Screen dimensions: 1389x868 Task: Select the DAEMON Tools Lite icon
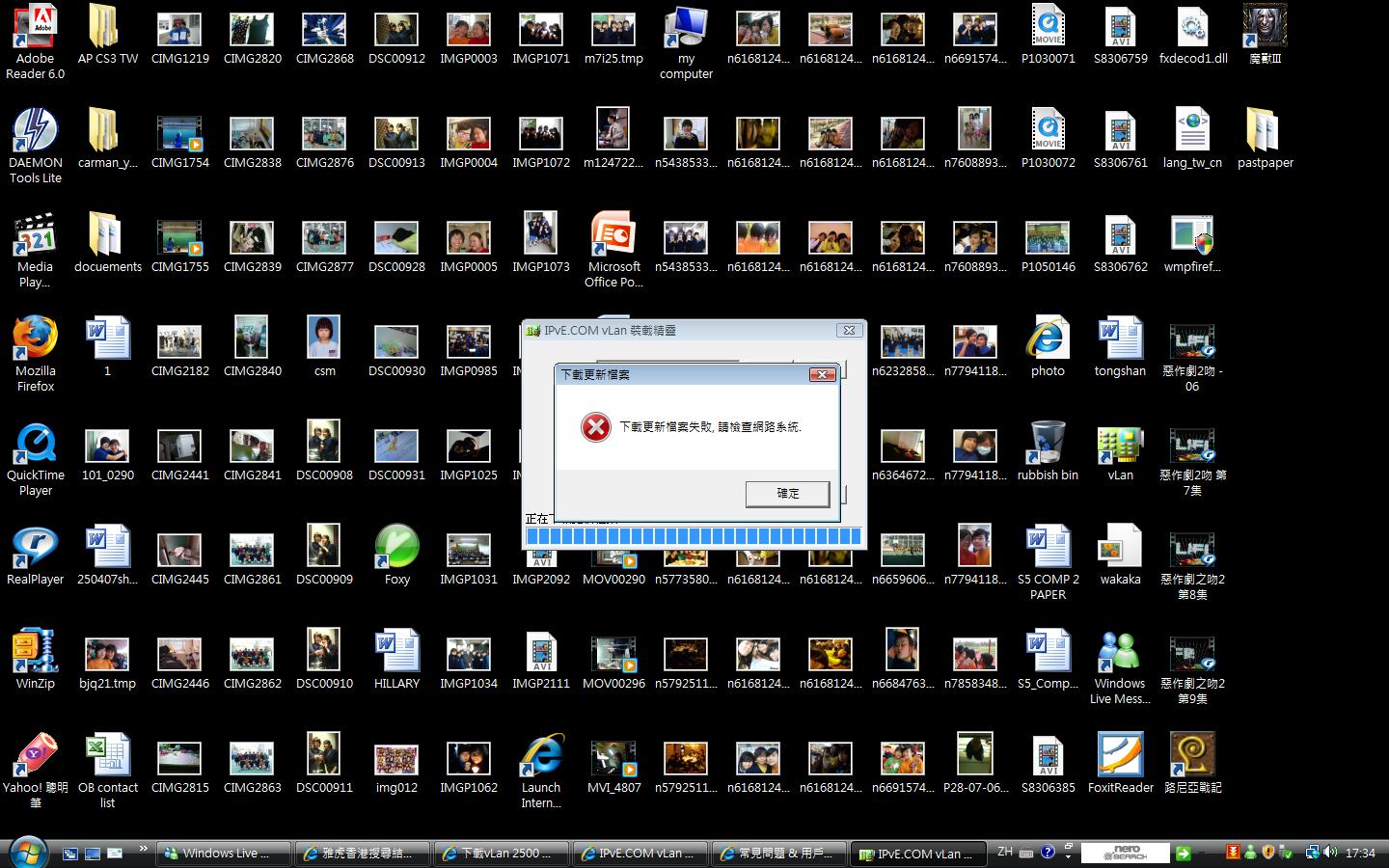click(x=36, y=147)
